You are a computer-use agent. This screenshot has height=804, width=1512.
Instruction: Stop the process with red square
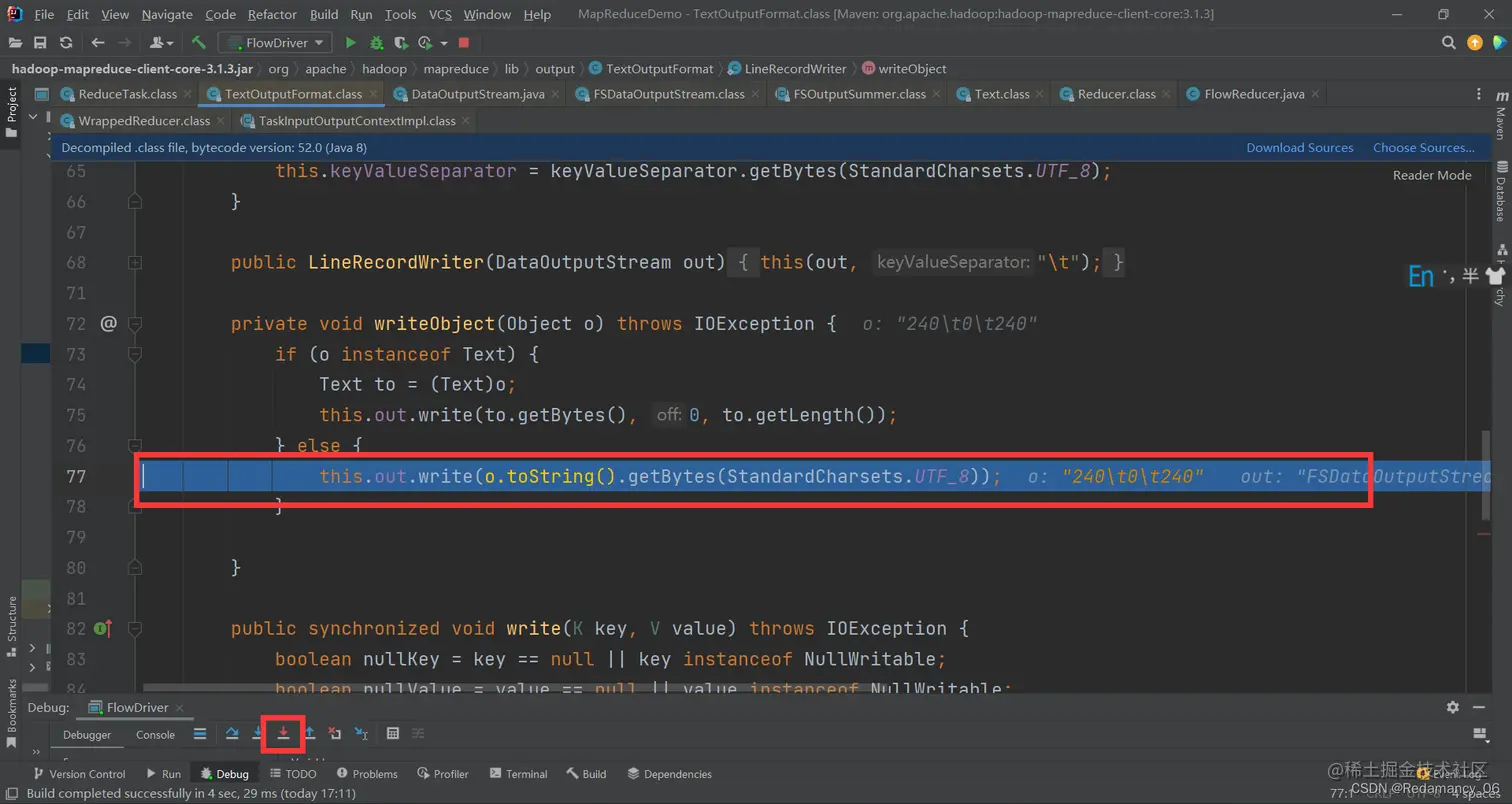[464, 43]
